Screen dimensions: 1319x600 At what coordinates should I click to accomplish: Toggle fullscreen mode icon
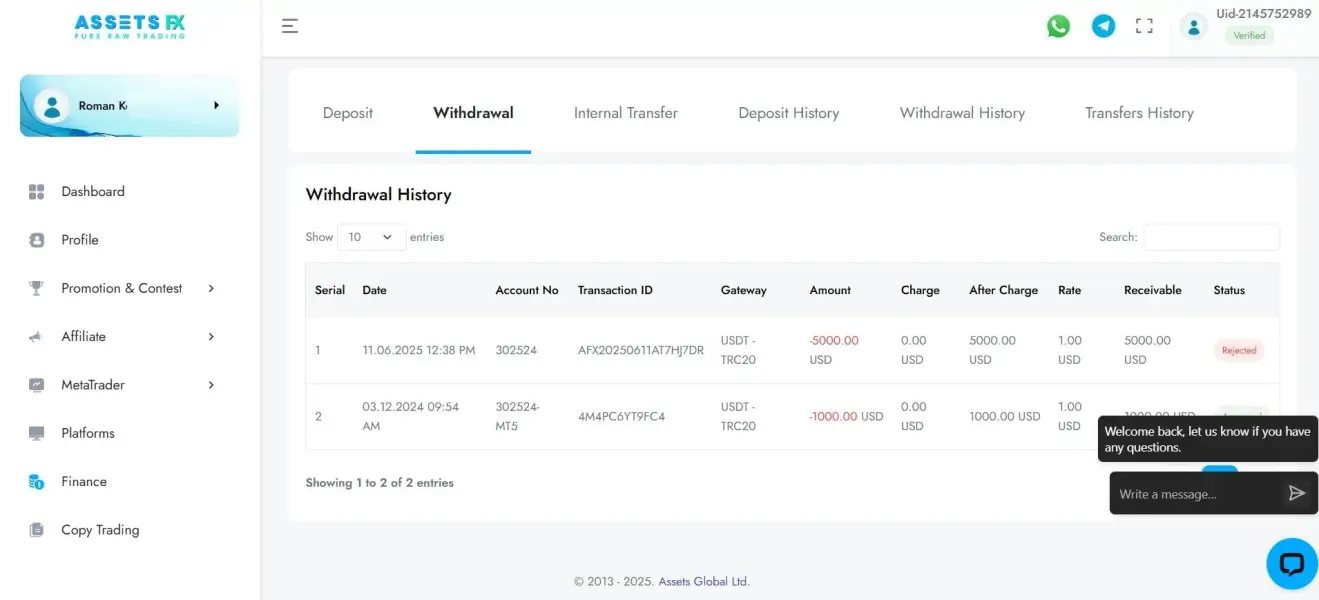point(1144,27)
